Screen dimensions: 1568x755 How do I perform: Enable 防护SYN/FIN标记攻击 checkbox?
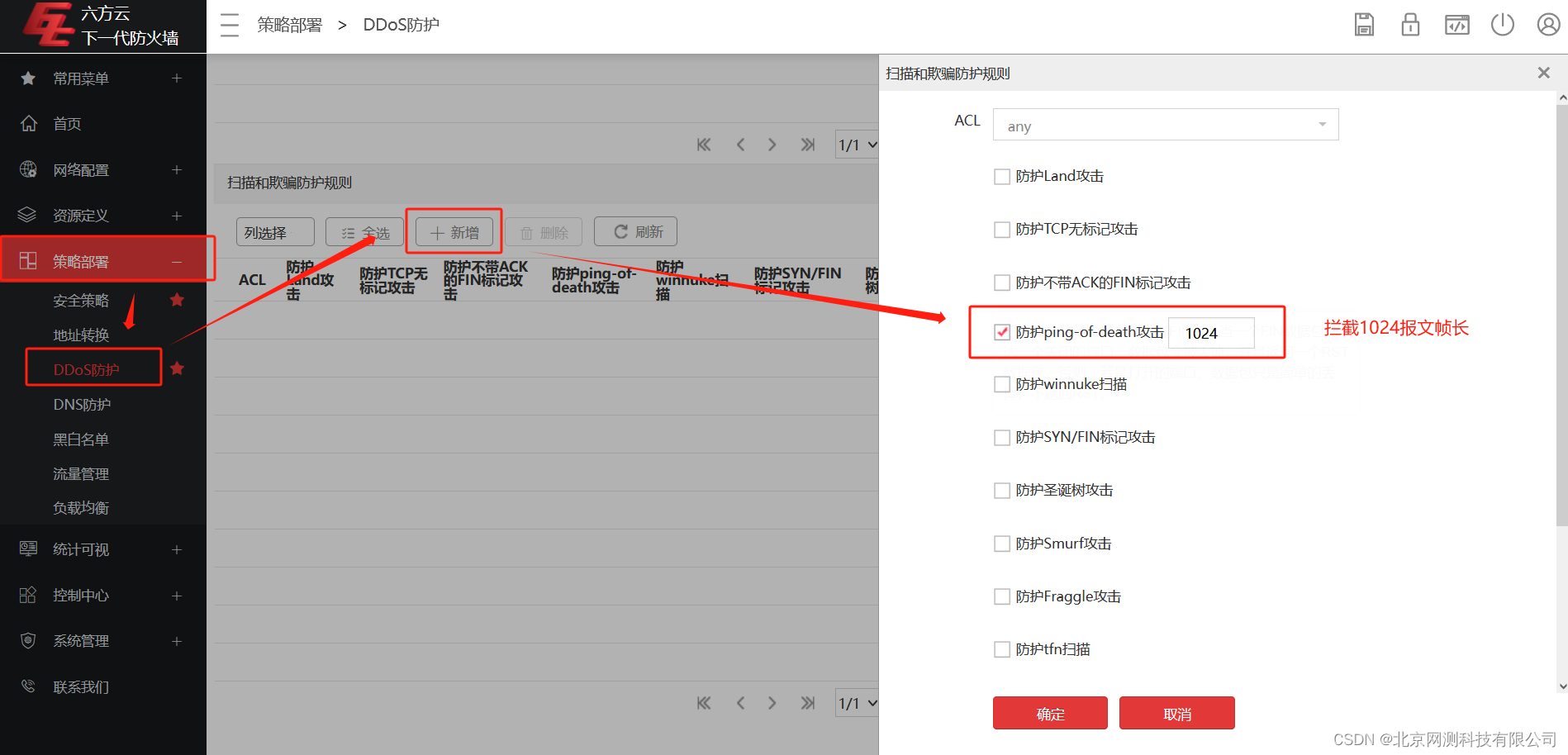(1002, 437)
